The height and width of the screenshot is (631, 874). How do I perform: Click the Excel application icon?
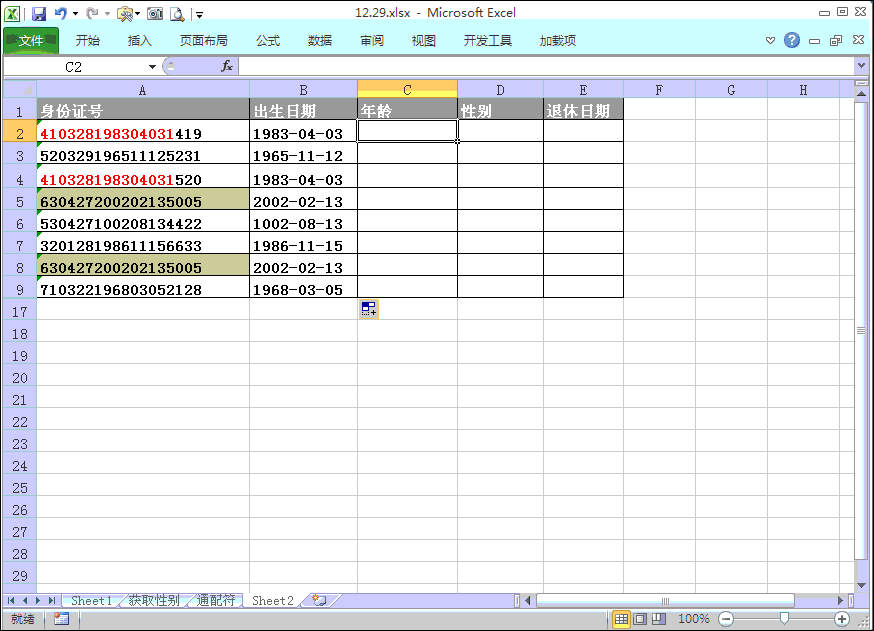pos(12,13)
